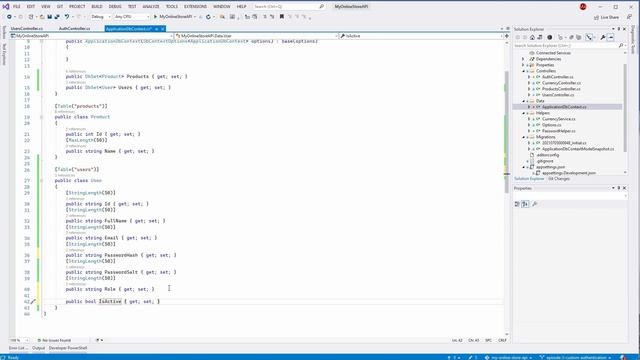Viewport: 640px width, 360px height.
Task: Open the BUILD menu
Action: [x=97, y=7]
